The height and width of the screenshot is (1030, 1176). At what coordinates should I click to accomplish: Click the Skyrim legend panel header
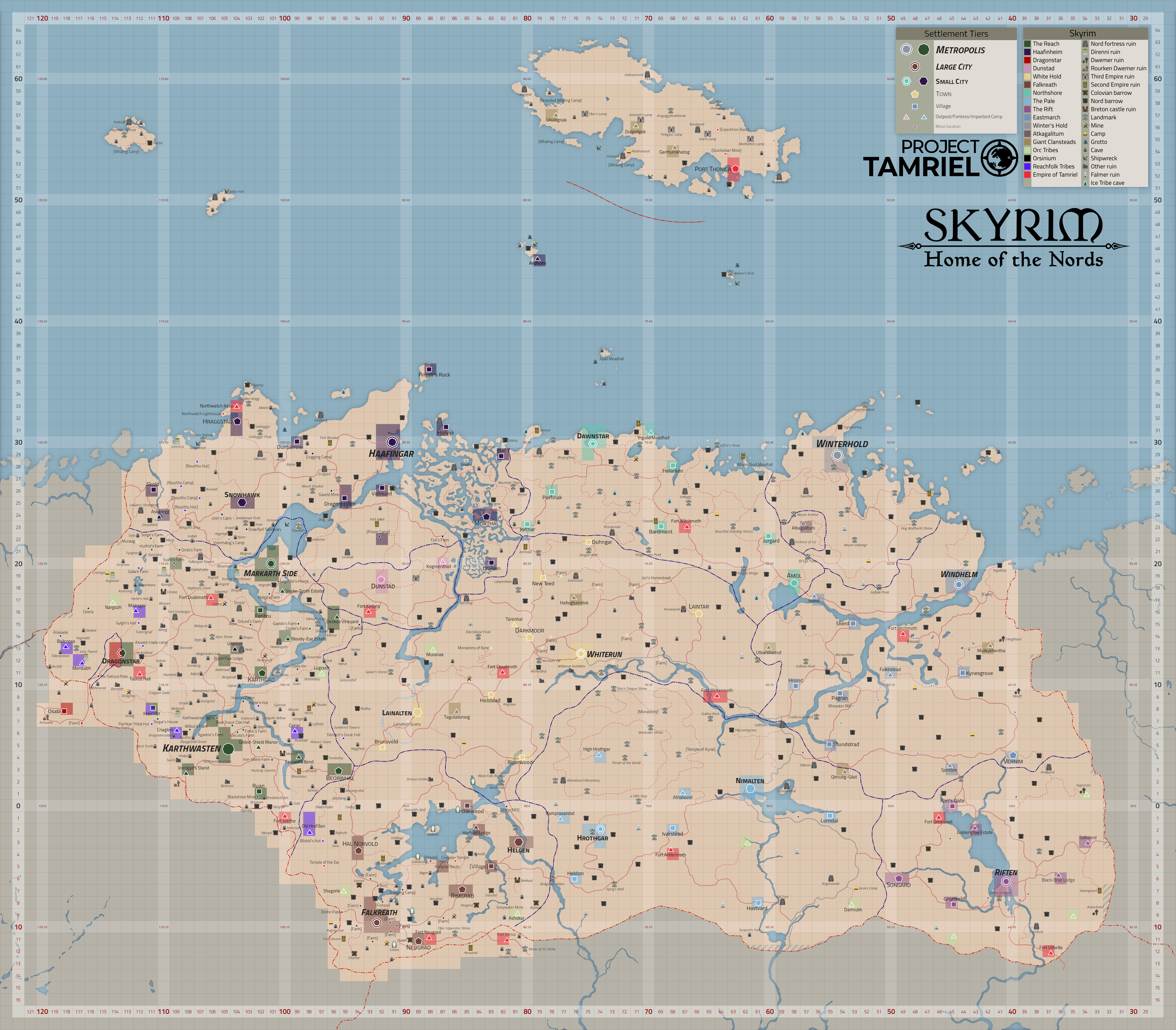[1083, 33]
